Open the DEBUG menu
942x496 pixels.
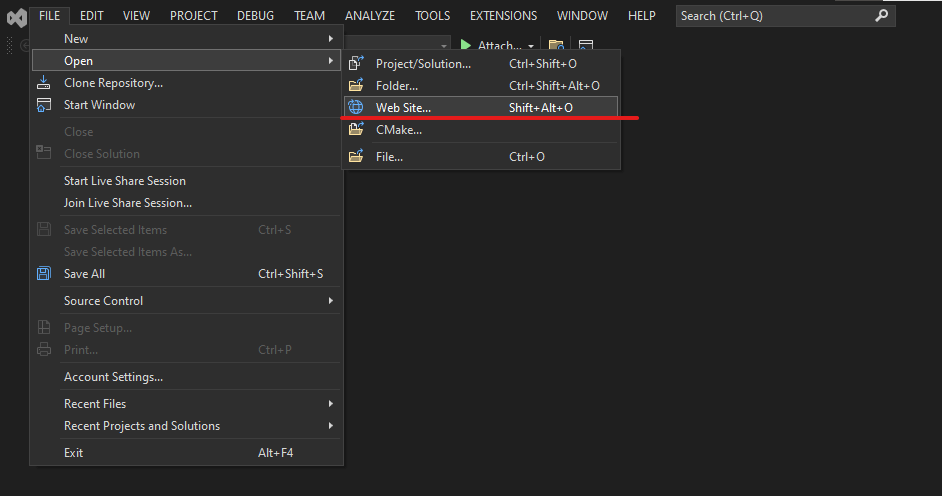[x=255, y=16]
